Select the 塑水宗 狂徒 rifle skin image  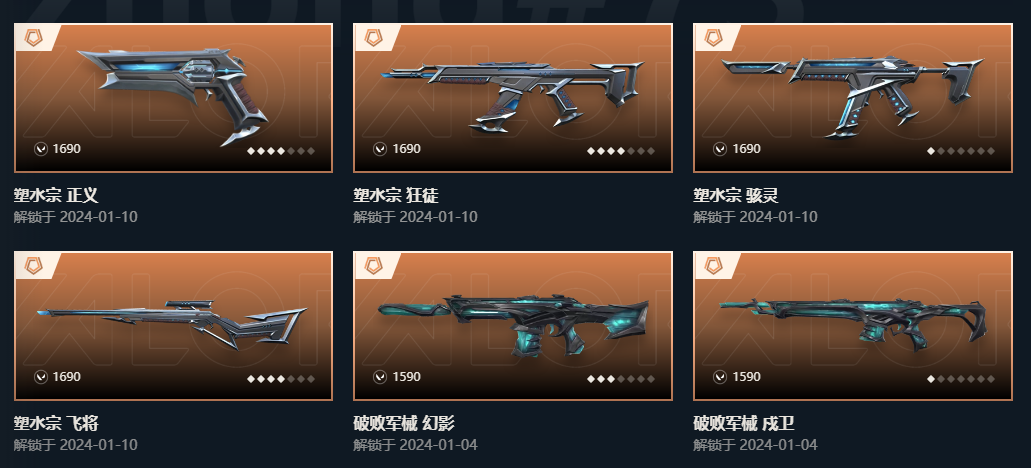click(x=512, y=97)
